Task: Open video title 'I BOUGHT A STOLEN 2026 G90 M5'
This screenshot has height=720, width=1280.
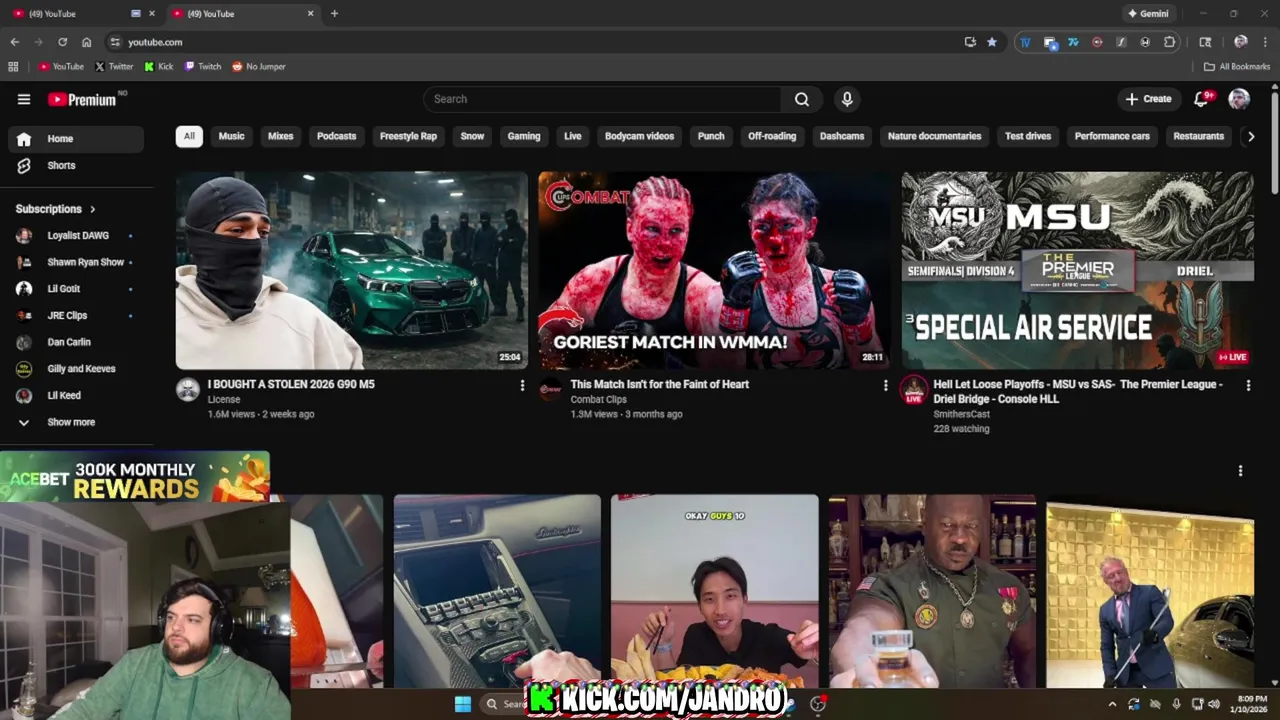Action: click(x=291, y=384)
